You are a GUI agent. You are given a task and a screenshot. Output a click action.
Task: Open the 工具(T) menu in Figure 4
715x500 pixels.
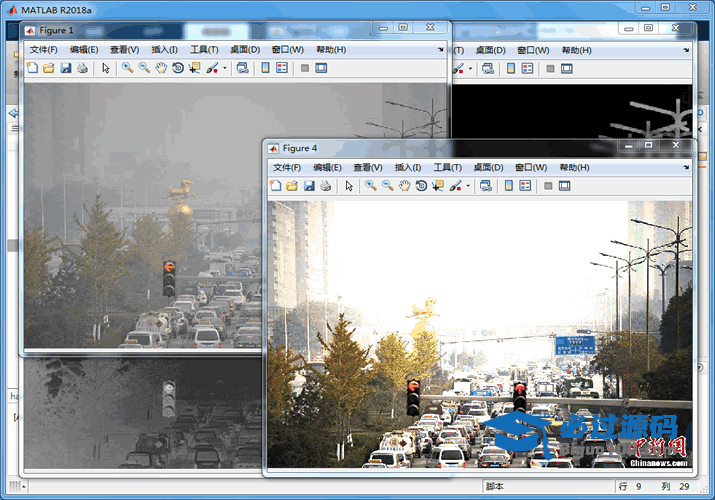click(x=447, y=168)
